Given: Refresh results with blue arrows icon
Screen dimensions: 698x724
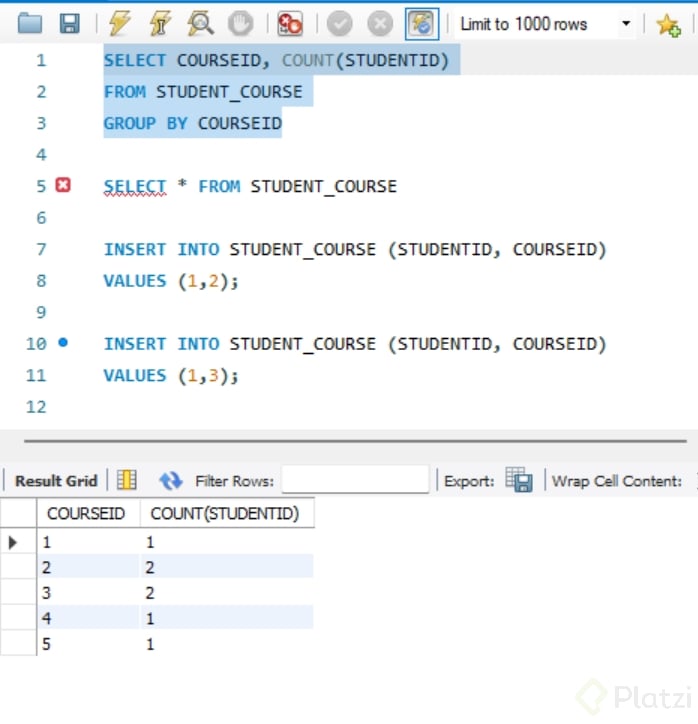Looking at the screenshot, I should (x=170, y=481).
